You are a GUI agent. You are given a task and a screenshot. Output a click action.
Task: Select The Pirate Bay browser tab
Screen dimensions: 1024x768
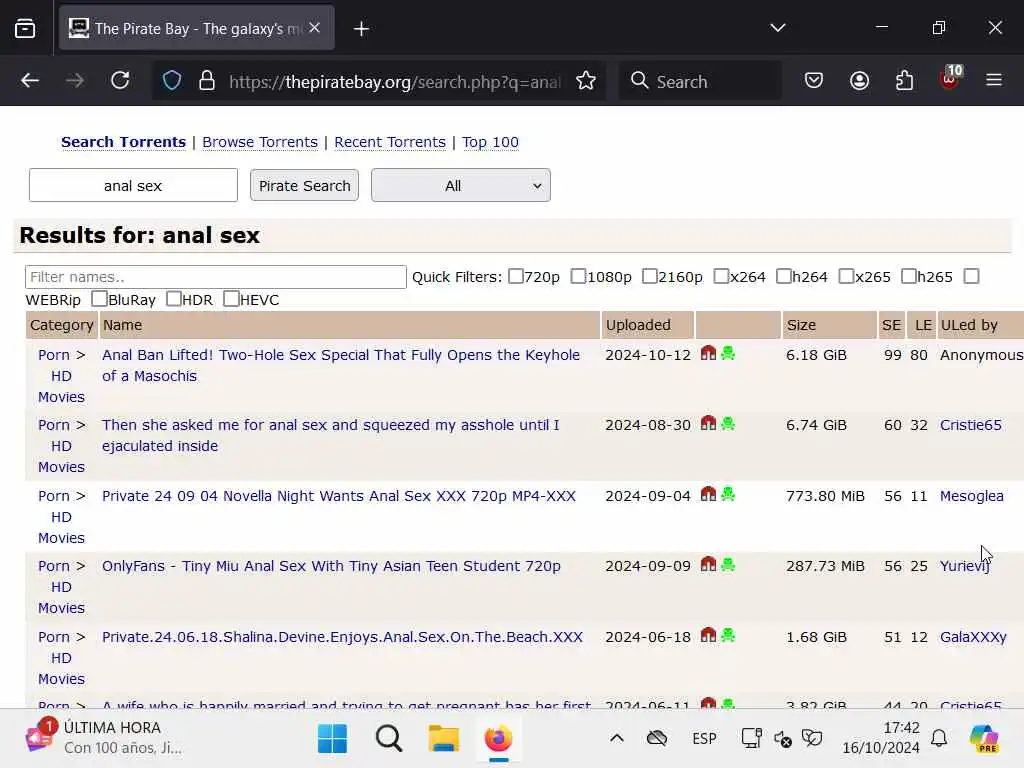197,28
